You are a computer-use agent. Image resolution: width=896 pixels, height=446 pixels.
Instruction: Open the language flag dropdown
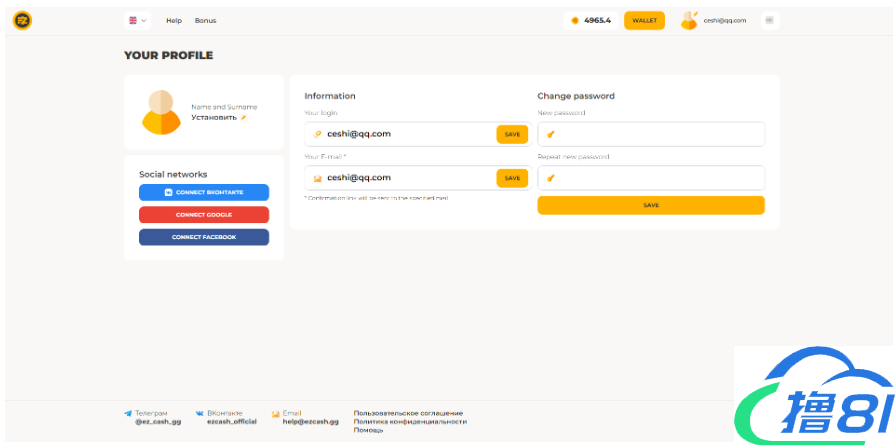click(x=137, y=20)
